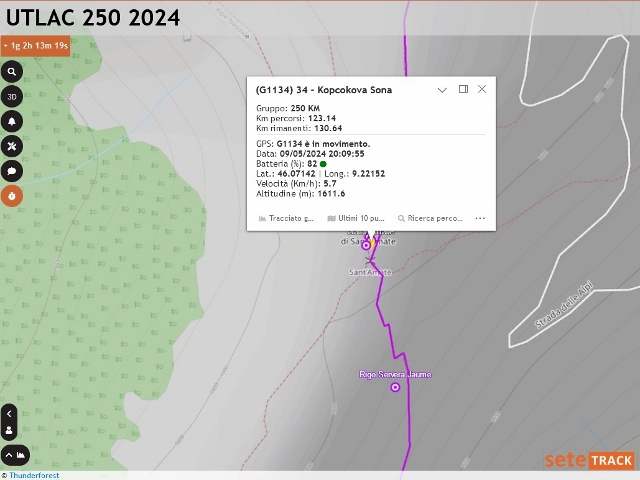Expand the elevation profile chart panel

pos(16,455)
